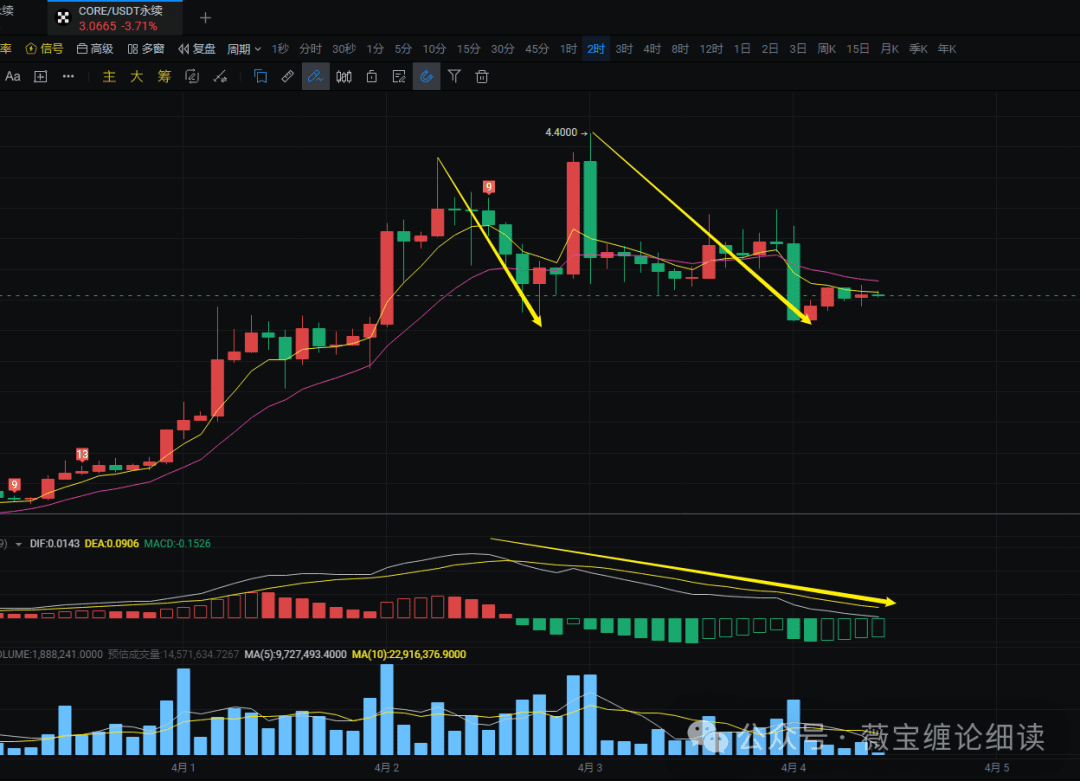Click the MA(10) volume average label
The image size is (1080, 781).
click(x=409, y=654)
